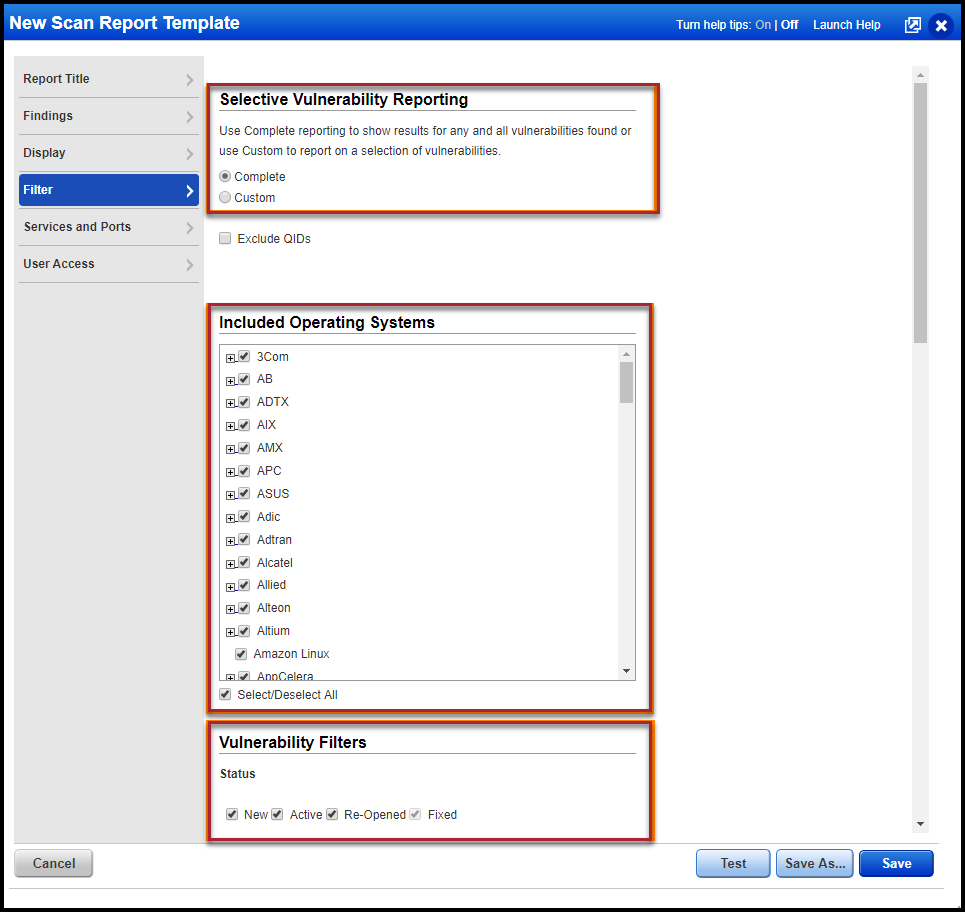Viewport: 965px width, 912px height.
Task: Open the Report Title section
Action: point(108,78)
